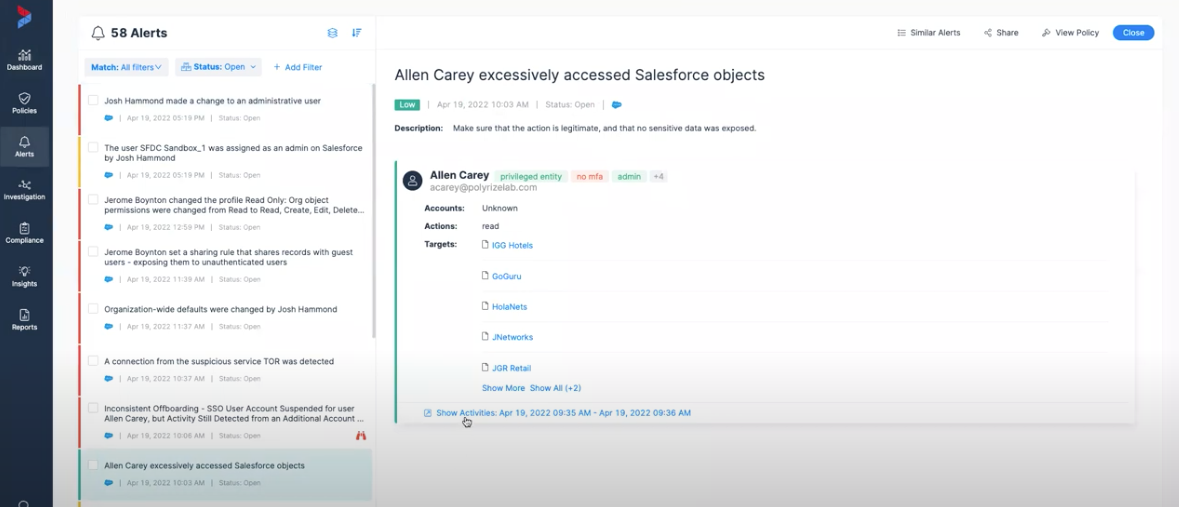1179x507 pixels.
Task: Check the Josh Hammond administrative user alert
Action: [93, 100]
